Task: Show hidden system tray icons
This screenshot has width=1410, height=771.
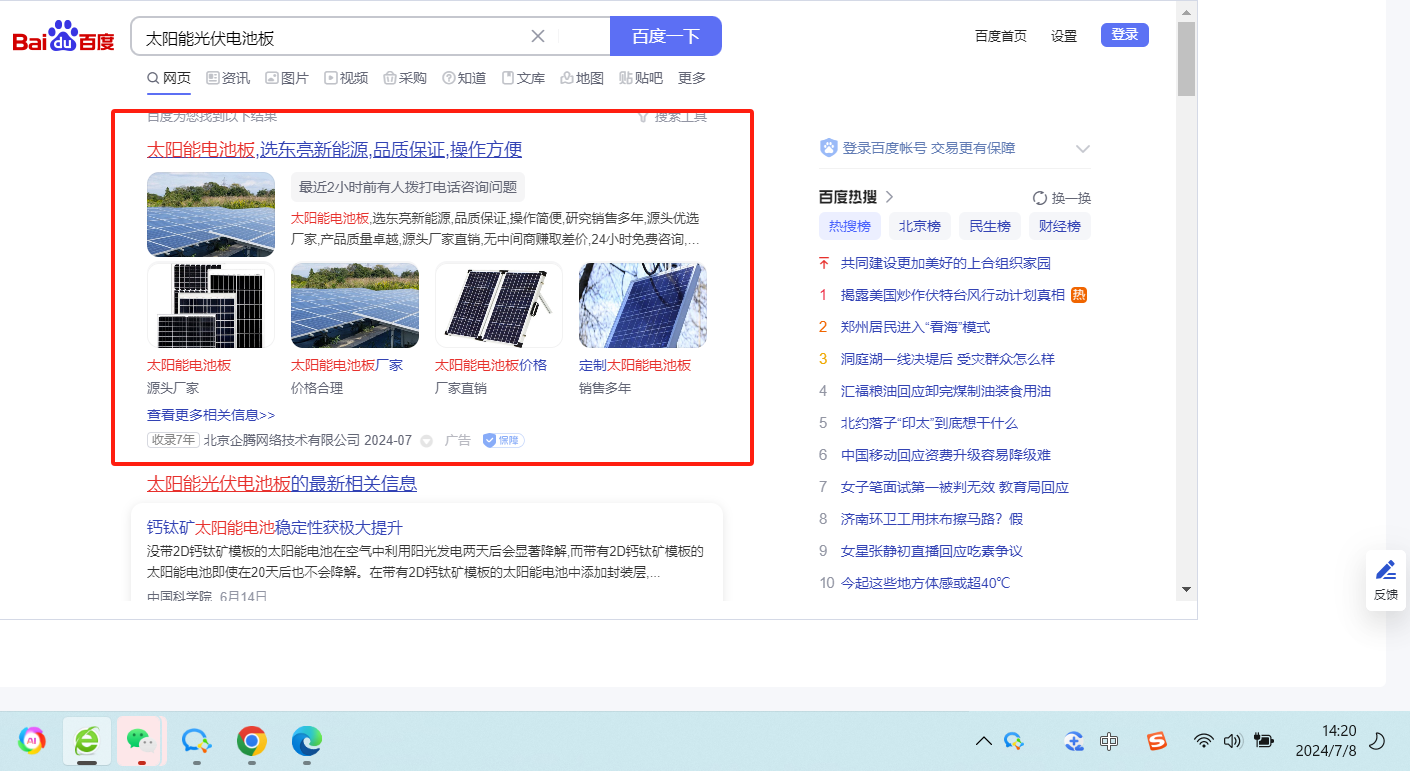Action: 983,741
